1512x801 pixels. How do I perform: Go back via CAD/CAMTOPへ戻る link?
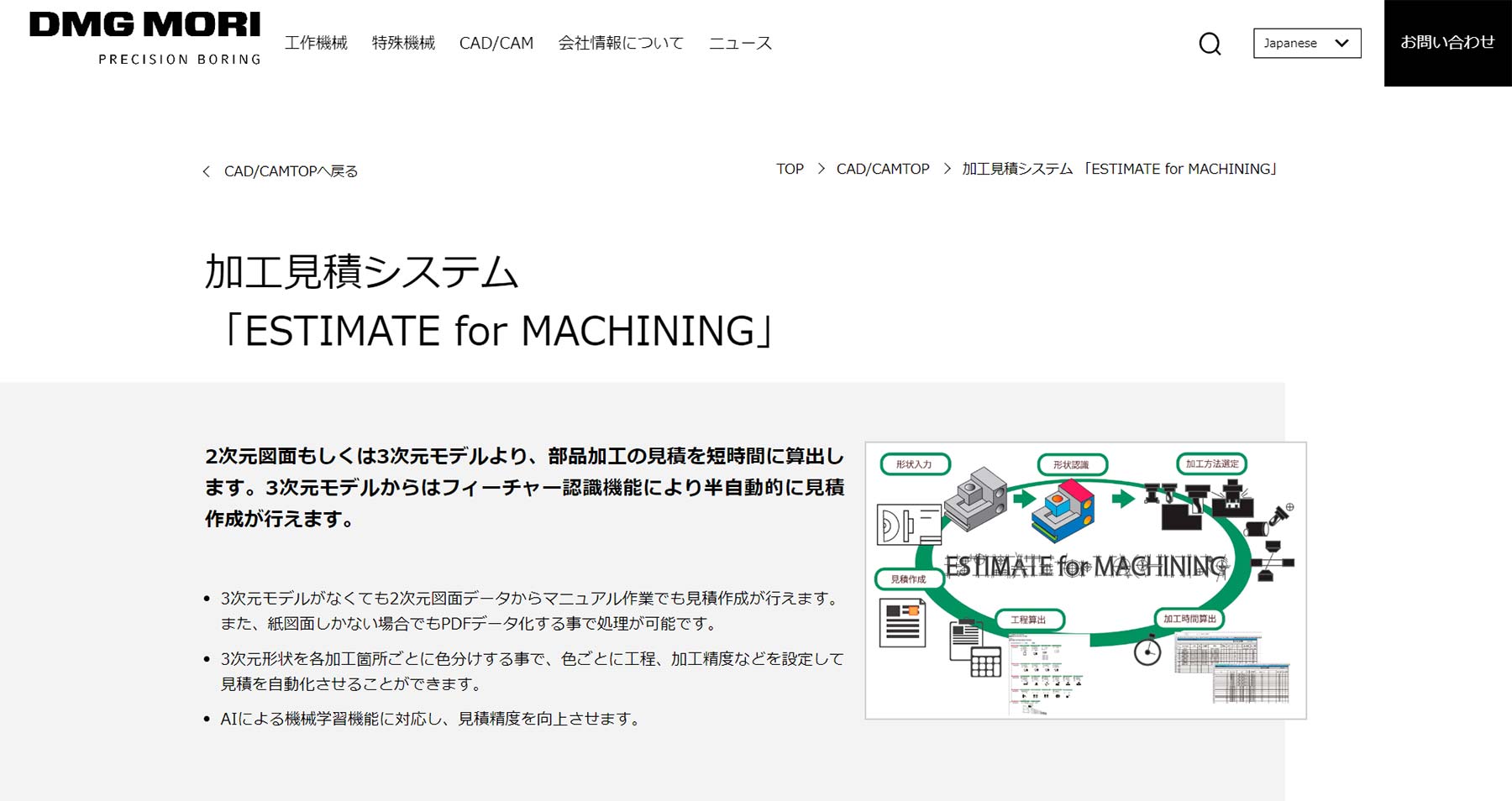click(x=291, y=171)
